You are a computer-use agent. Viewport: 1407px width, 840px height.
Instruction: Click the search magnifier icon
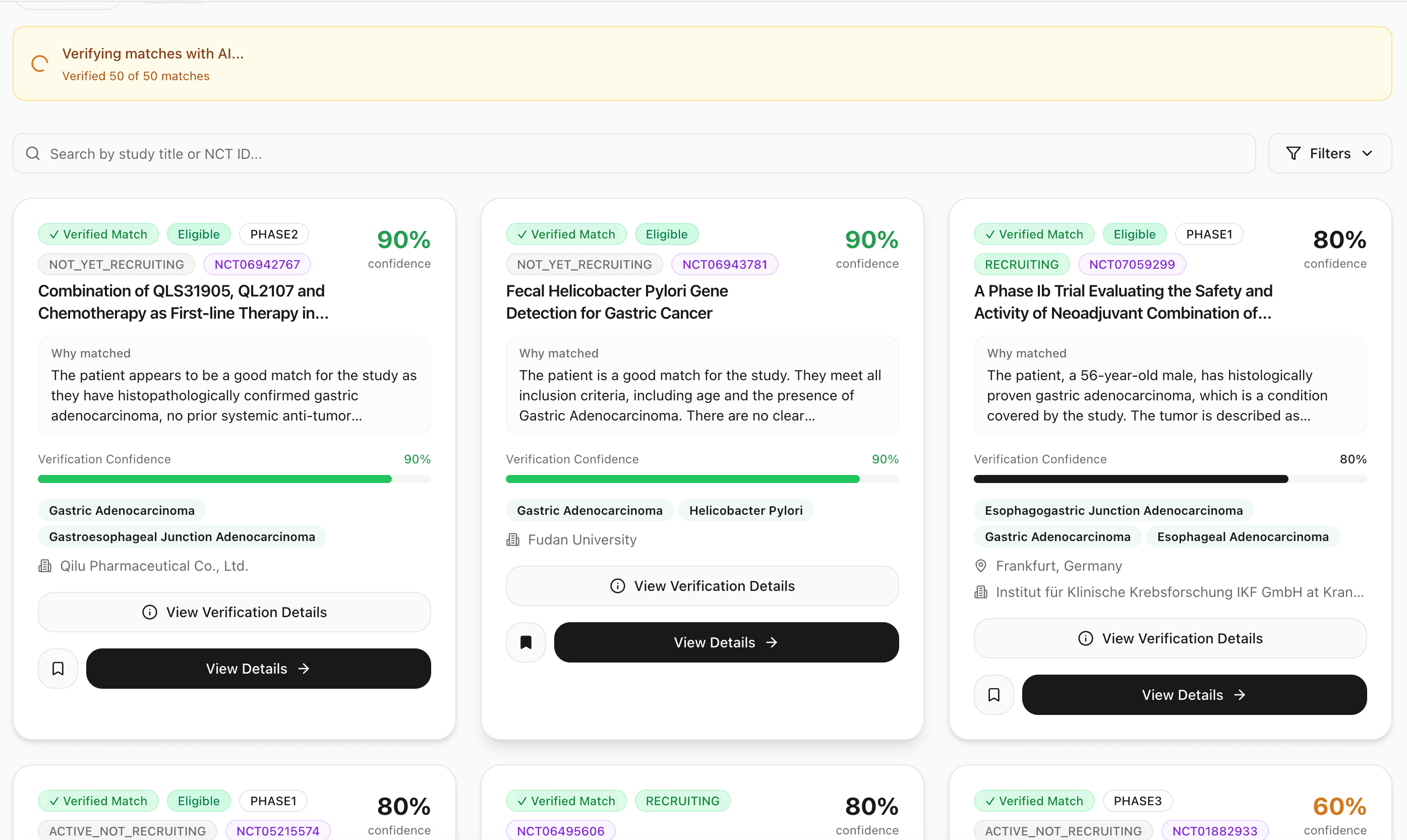[32, 153]
